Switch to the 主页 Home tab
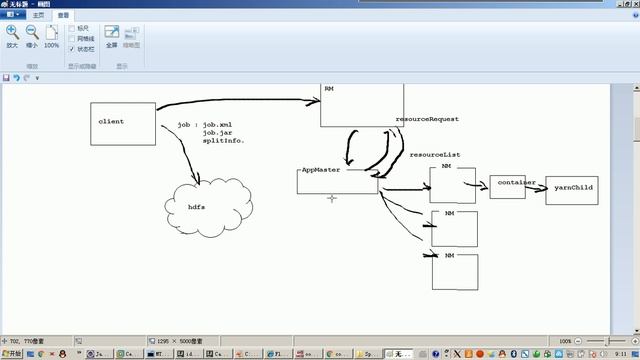Image resolution: width=640 pixels, height=360 pixels. click(x=38, y=15)
